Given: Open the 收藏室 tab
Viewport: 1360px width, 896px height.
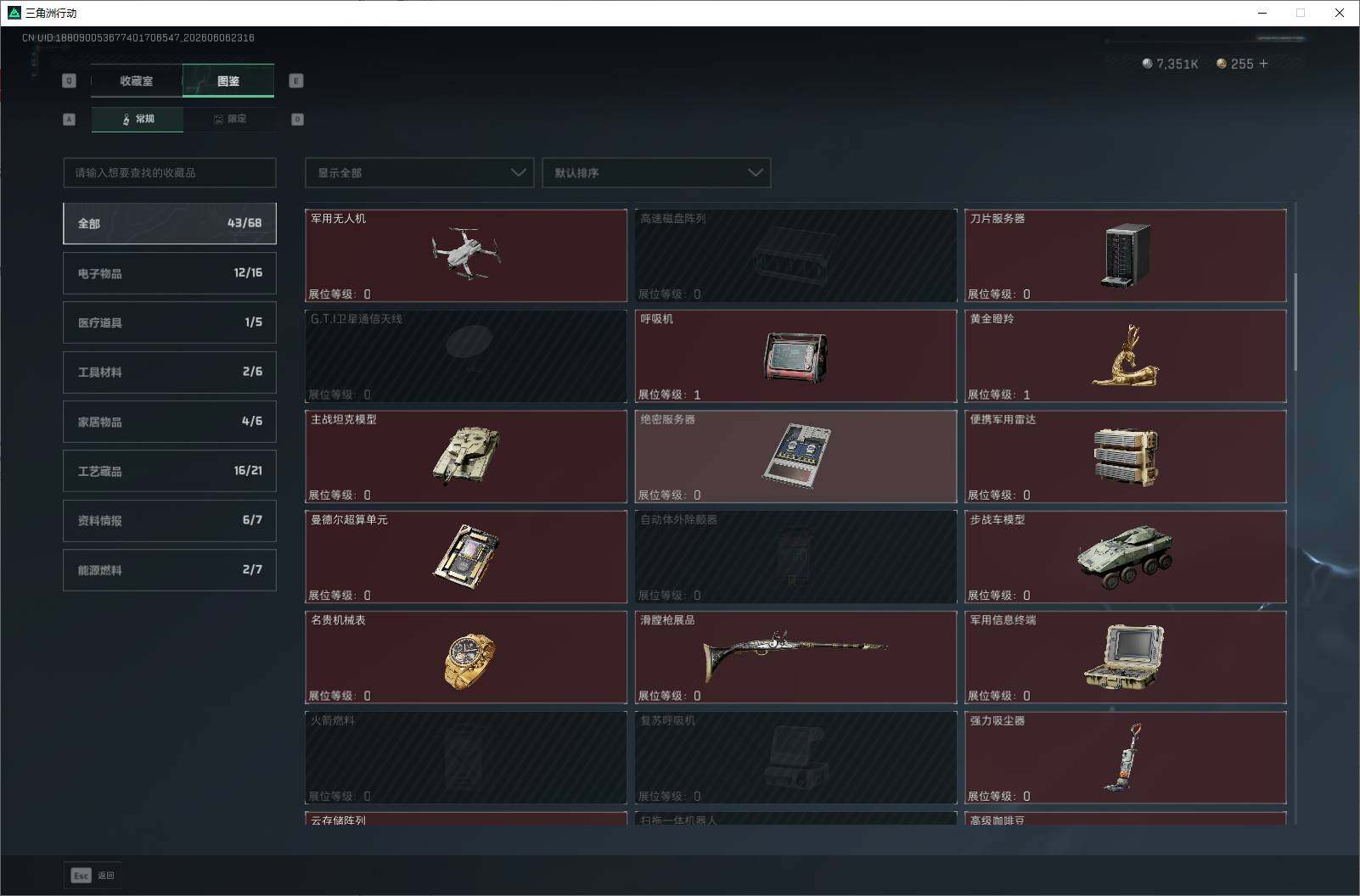Looking at the screenshot, I should (x=137, y=81).
